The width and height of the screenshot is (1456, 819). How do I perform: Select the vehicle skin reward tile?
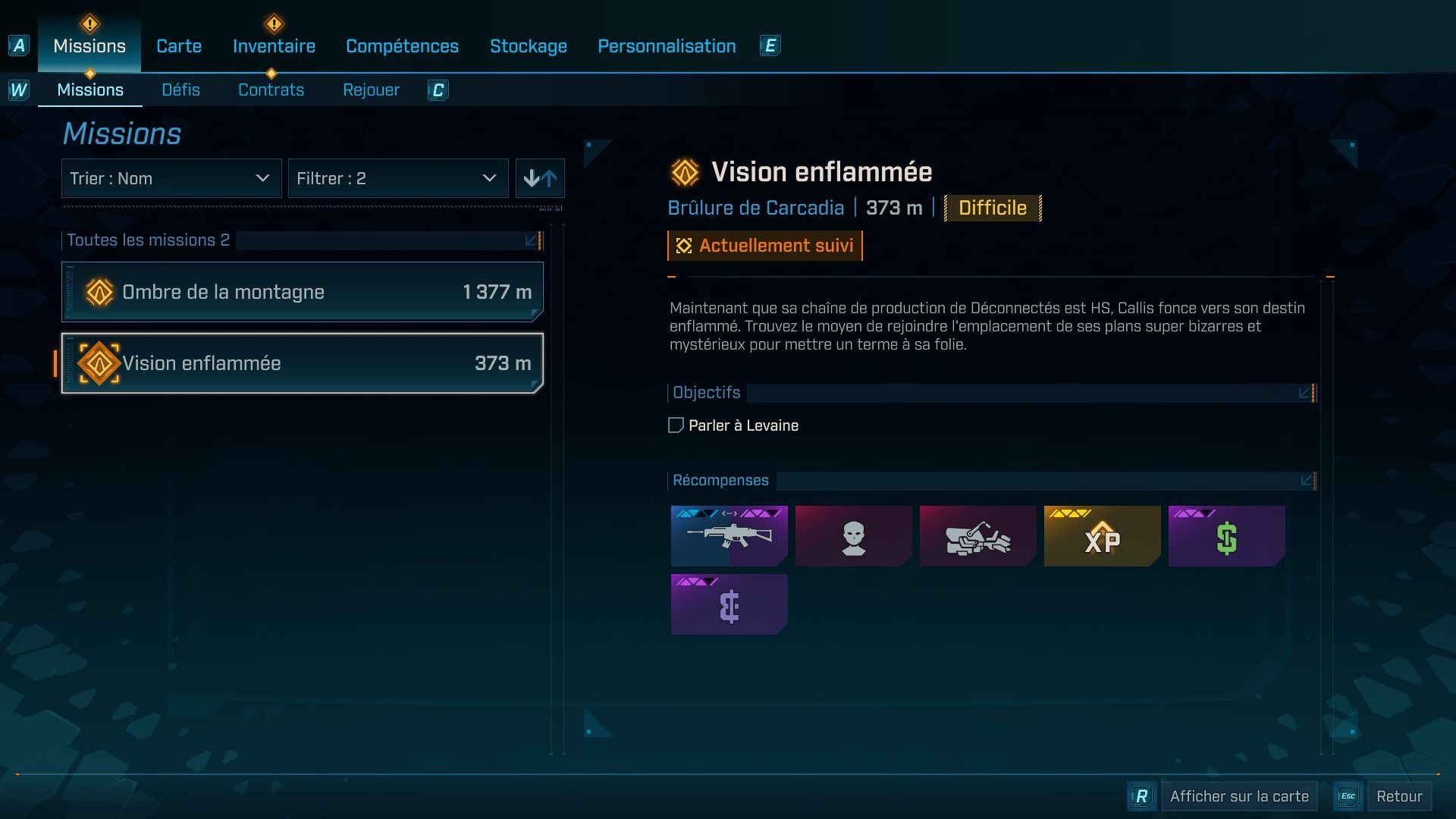[977, 536]
